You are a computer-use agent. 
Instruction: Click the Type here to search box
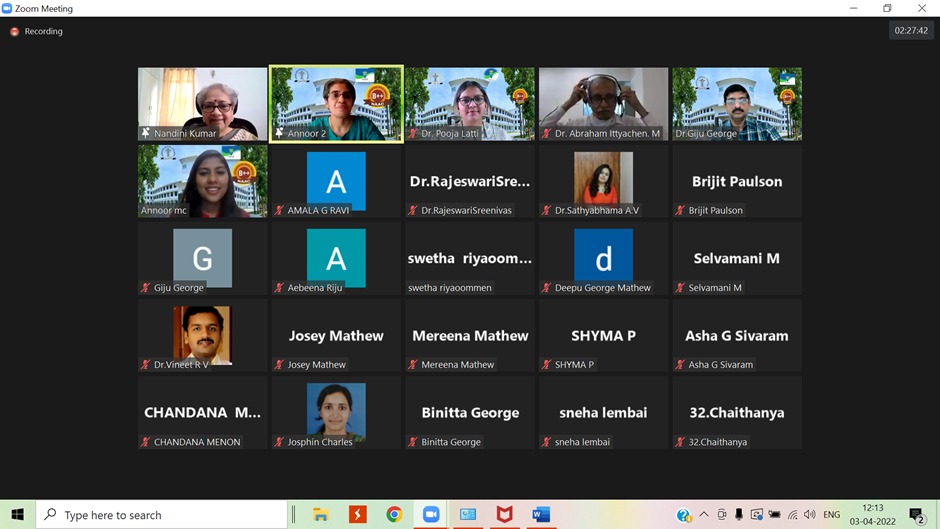click(x=162, y=515)
